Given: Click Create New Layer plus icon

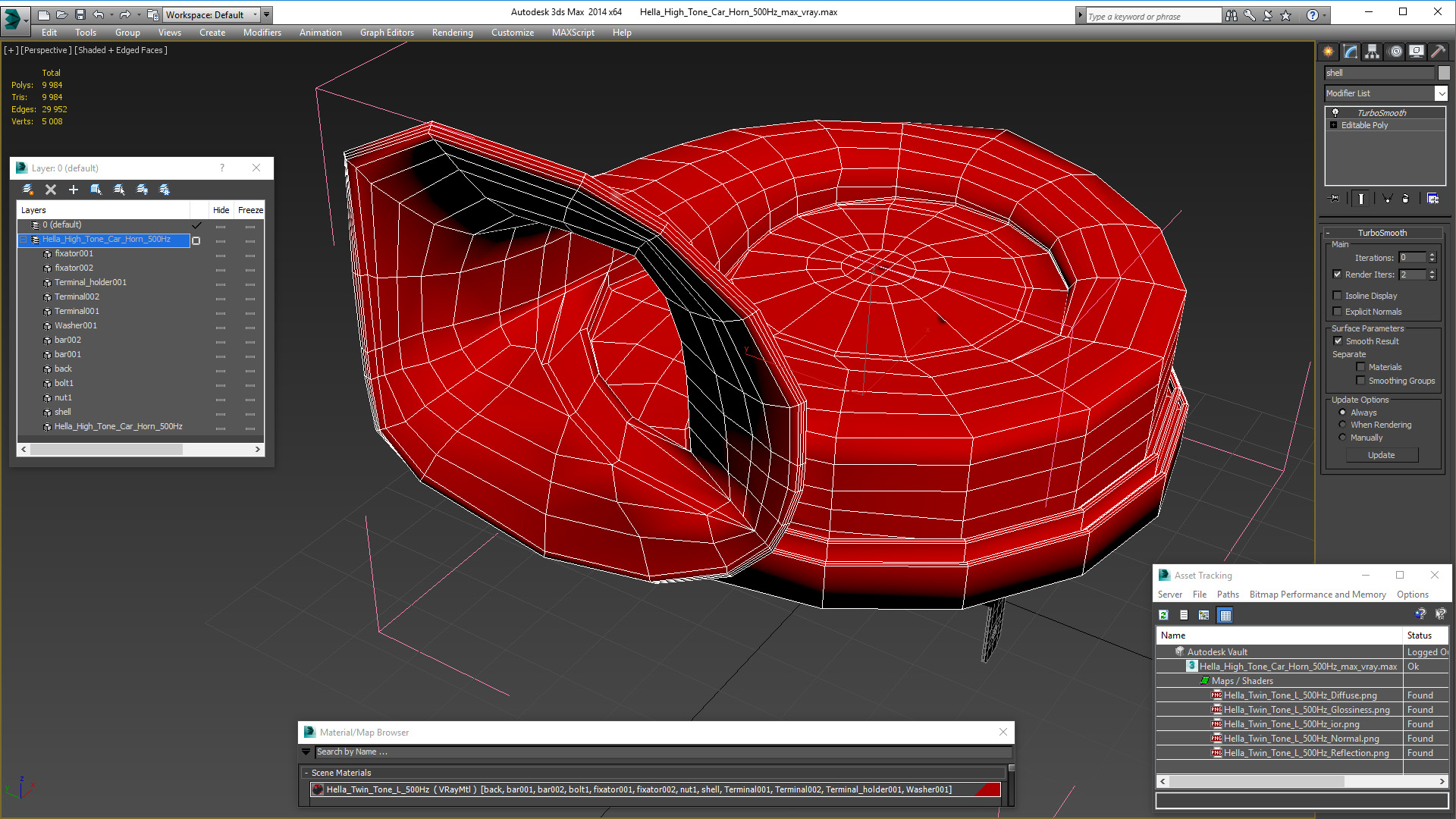Looking at the screenshot, I should pos(74,190).
